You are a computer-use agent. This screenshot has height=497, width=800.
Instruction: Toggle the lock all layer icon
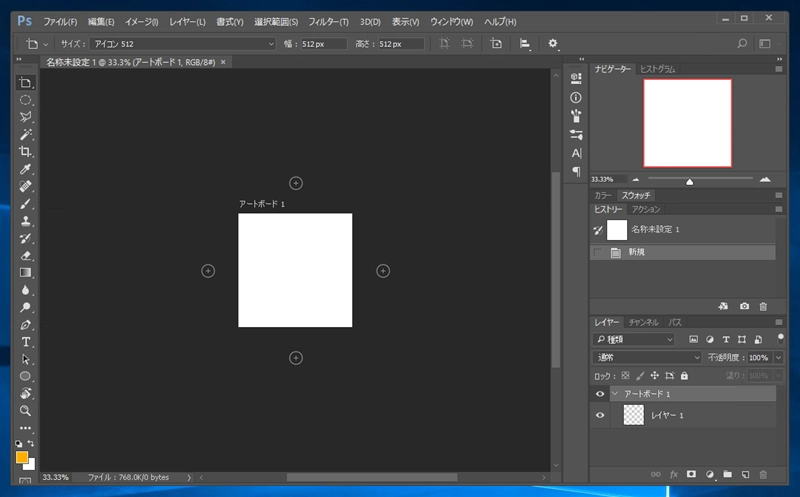684,376
